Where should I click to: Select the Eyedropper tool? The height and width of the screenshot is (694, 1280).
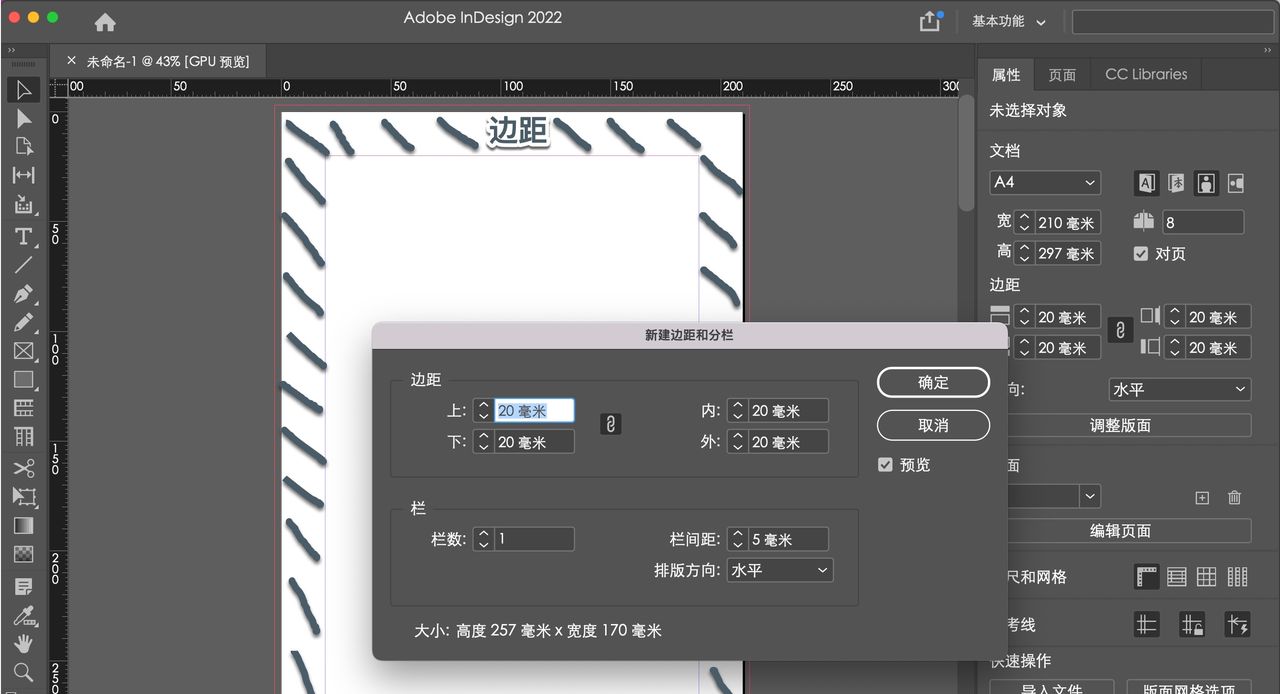[24, 618]
